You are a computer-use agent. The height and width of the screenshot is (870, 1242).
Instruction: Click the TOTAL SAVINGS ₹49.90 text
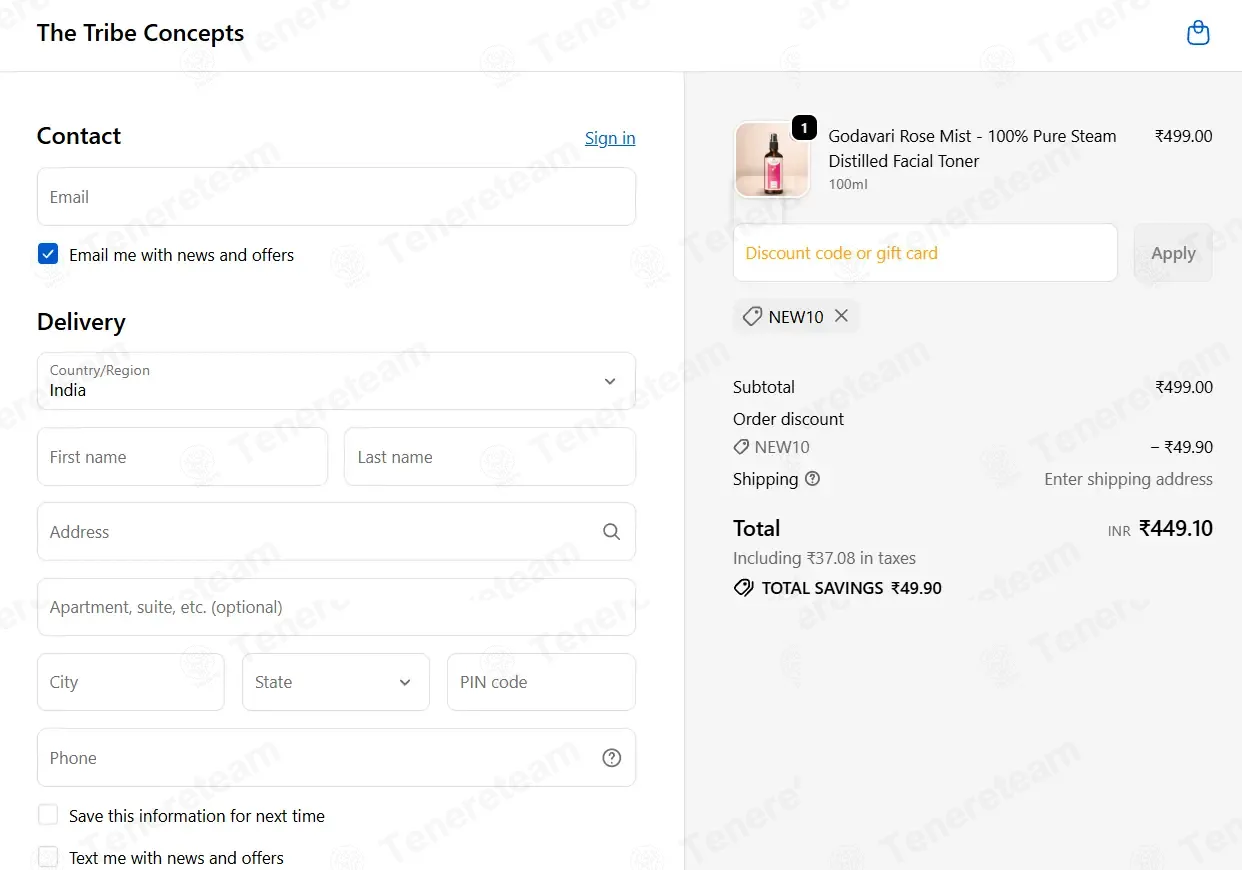point(852,588)
